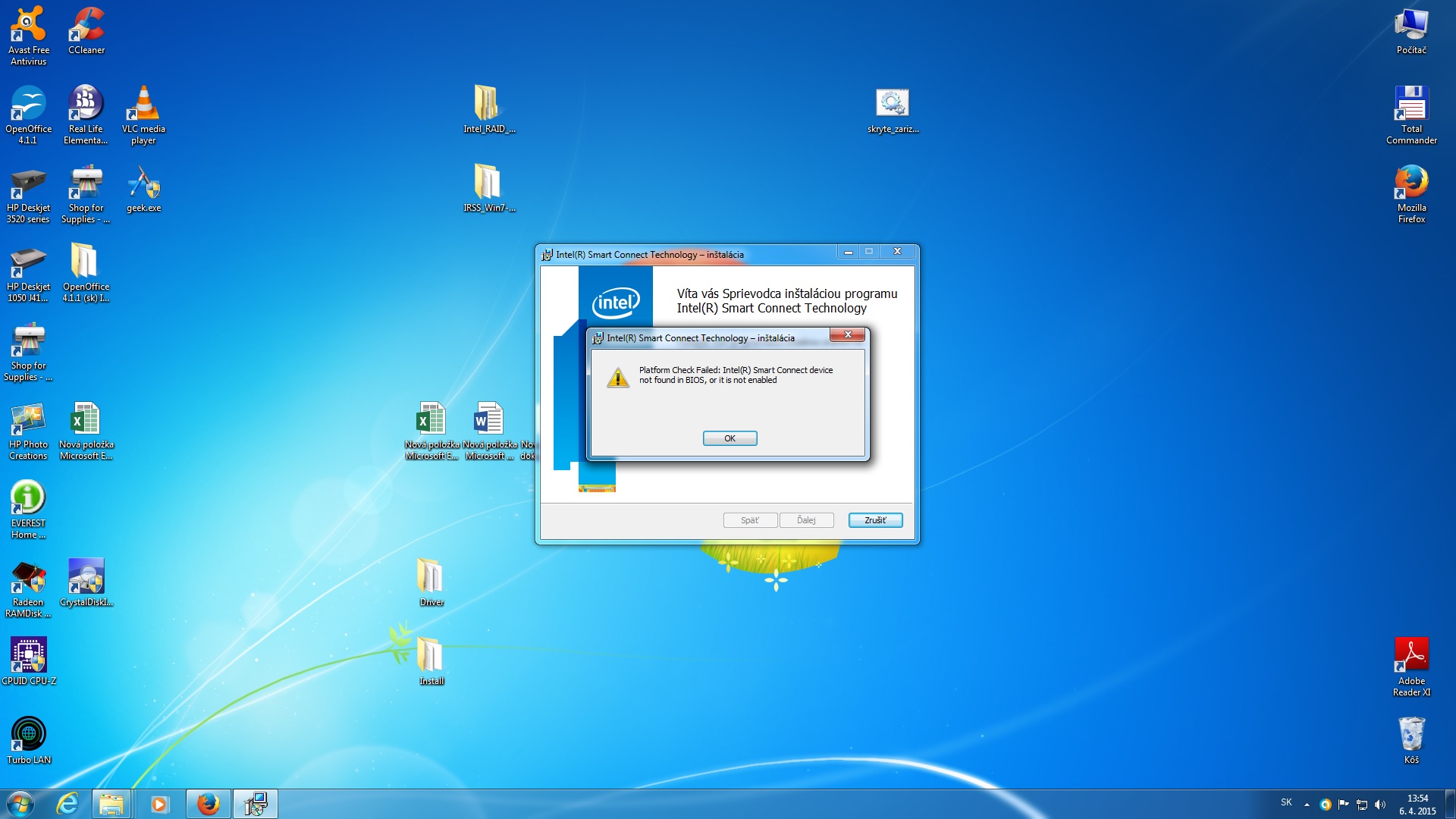The image size is (1456, 819).
Task: Open the Avast Free Antivirus desktop icon
Action: (x=28, y=27)
